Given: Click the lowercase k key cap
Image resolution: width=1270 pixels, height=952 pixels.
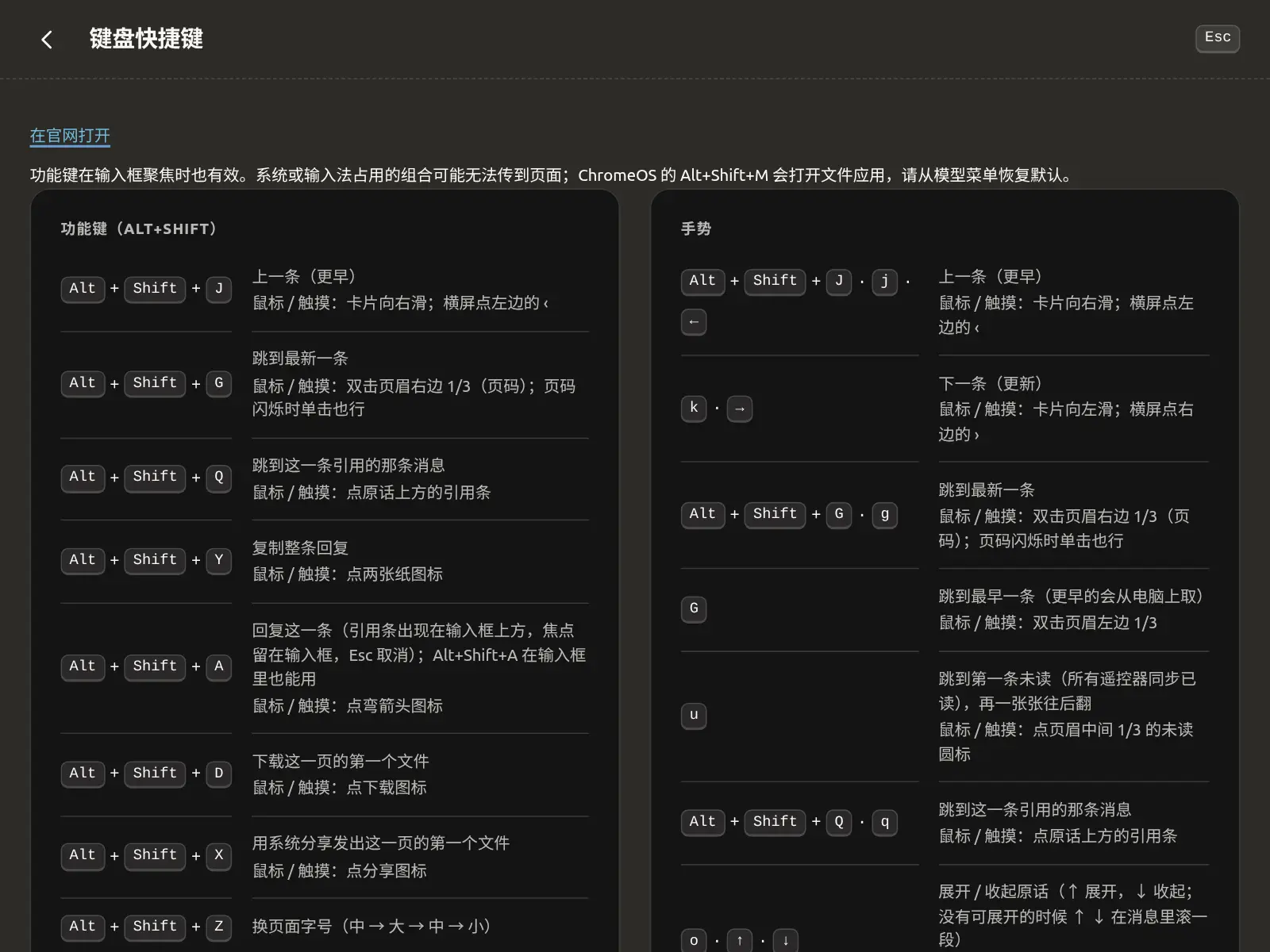Looking at the screenshot, I should [x=694, y=409].
